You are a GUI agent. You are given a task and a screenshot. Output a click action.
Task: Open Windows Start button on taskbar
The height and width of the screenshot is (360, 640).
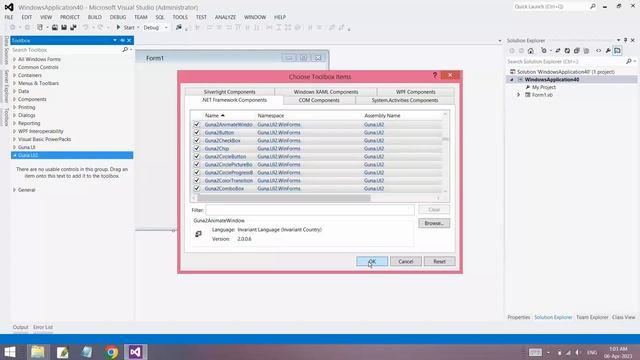click(x=10, y=352)
